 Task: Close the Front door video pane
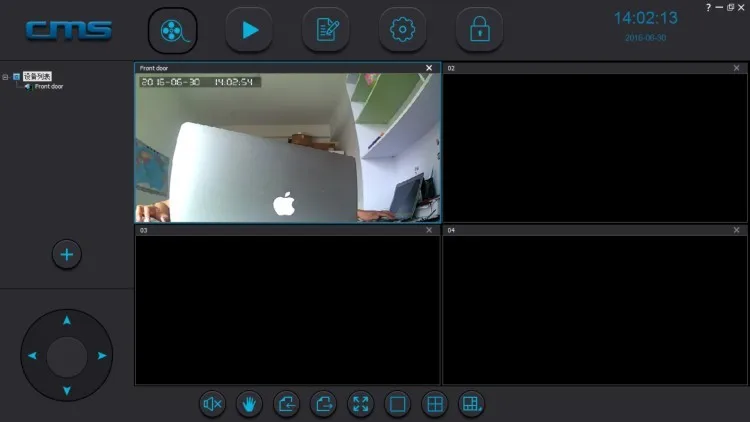click(429, 68)
